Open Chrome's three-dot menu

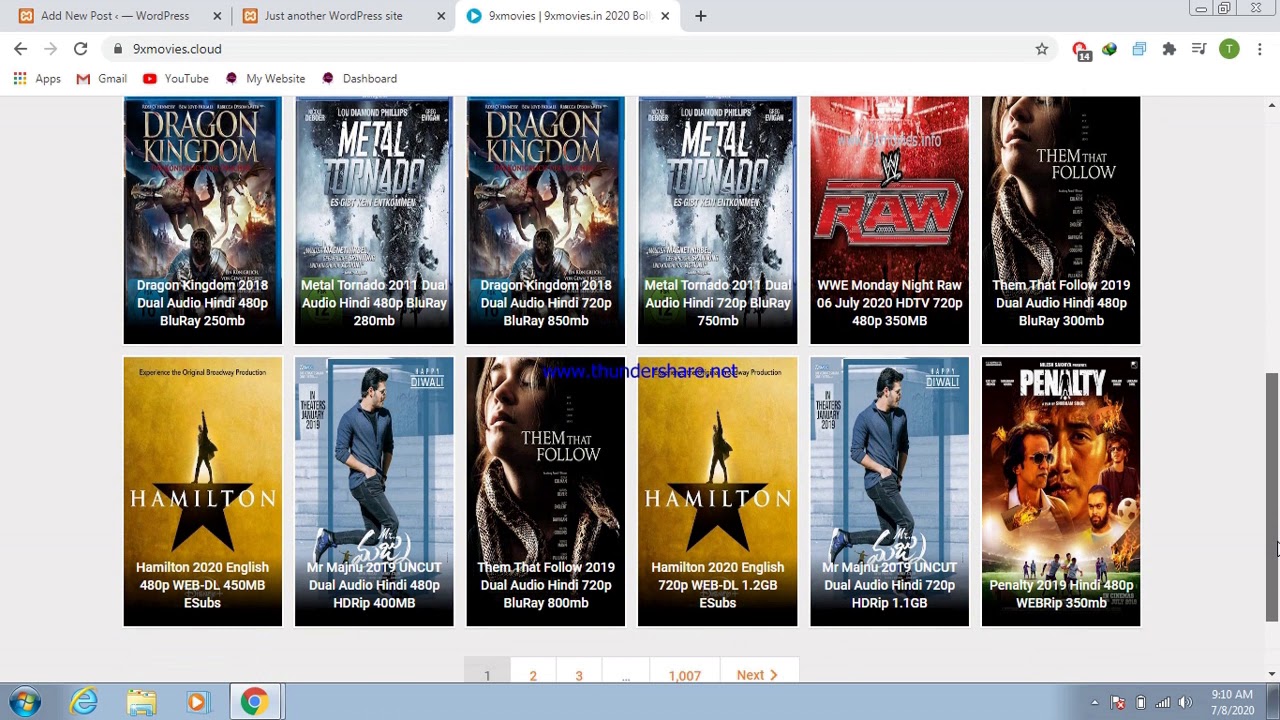tap(1259, 48)
